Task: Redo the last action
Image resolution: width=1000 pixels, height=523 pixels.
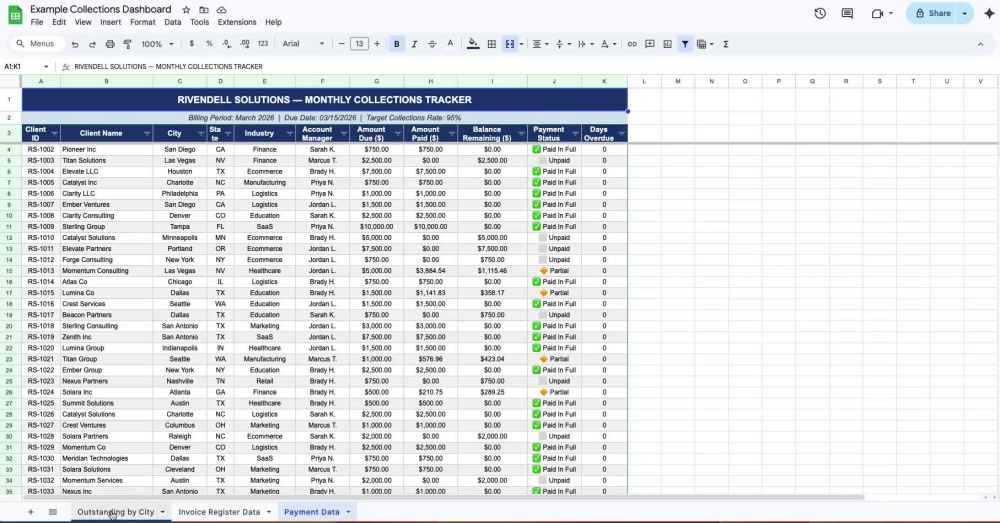Action: coord(92,44)
